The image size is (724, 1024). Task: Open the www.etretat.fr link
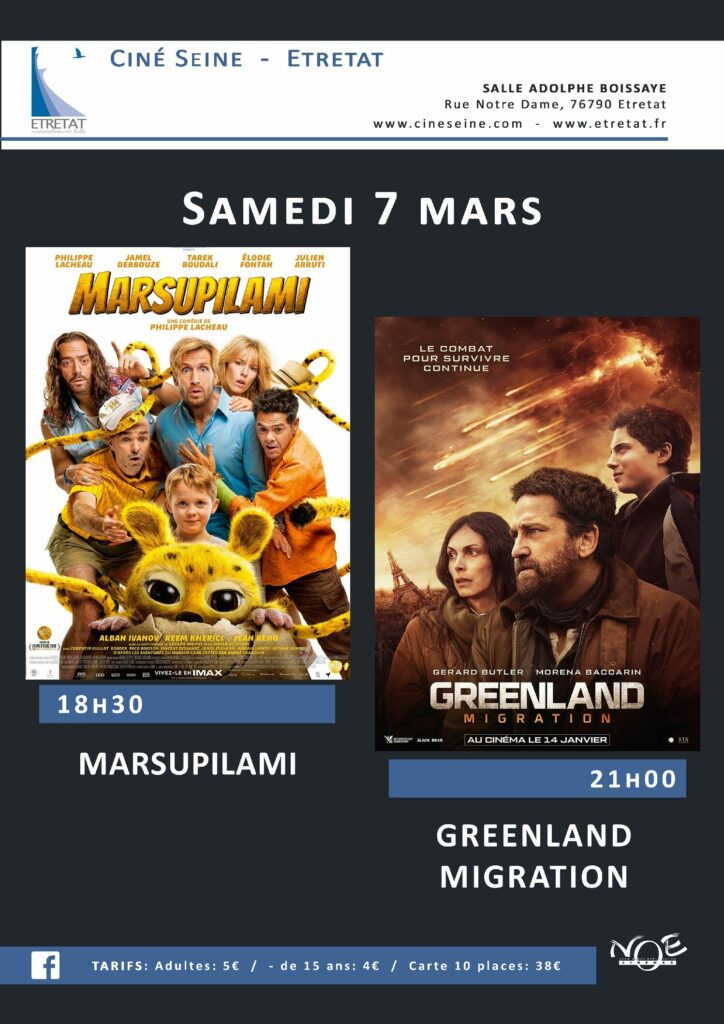tap(610, 123)
